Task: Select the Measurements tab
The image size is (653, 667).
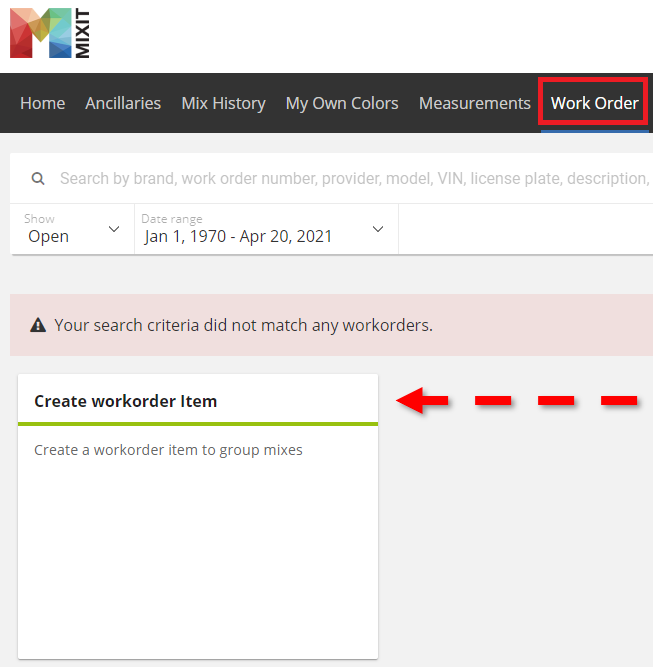Action: coord(475,103)
